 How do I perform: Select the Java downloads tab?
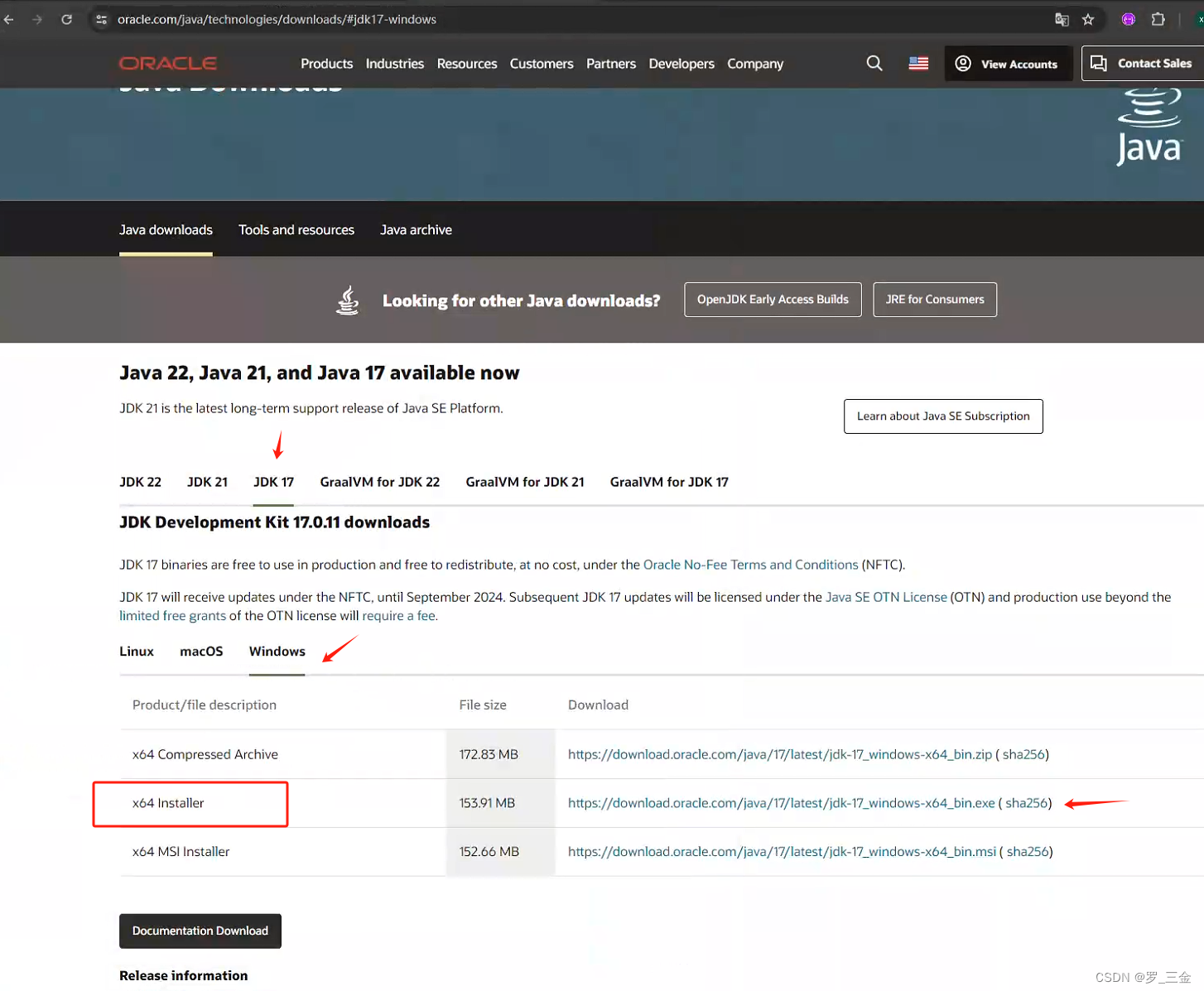point(166,230)
